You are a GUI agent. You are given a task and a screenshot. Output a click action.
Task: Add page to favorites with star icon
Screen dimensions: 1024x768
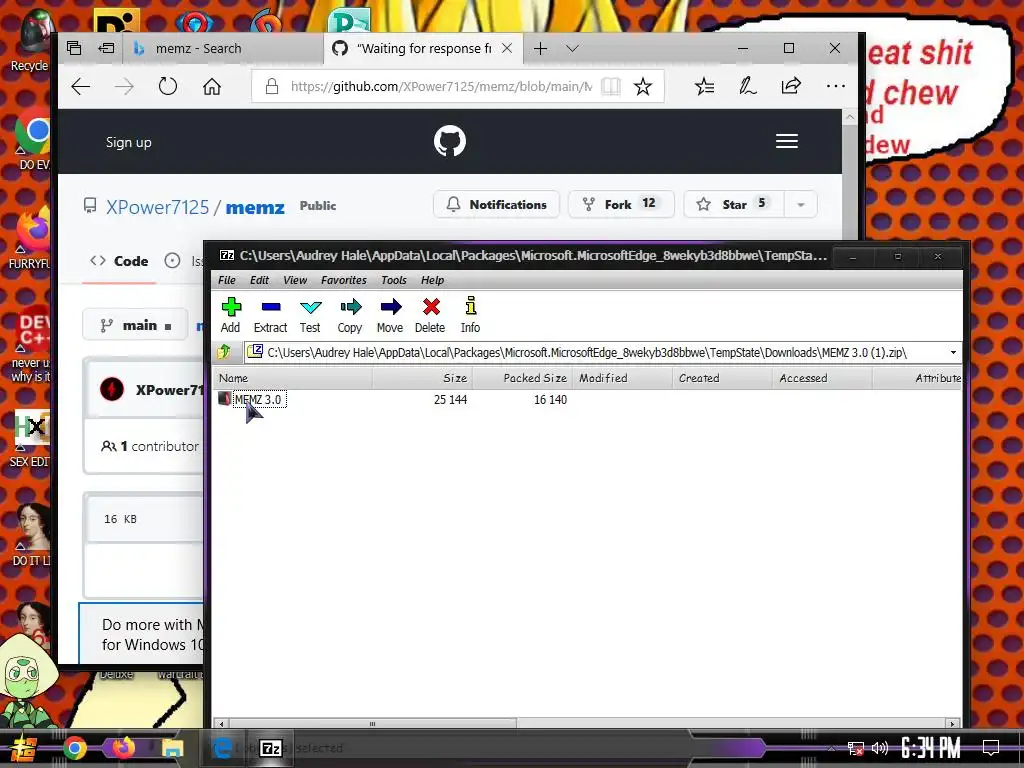tap(643, 86)
